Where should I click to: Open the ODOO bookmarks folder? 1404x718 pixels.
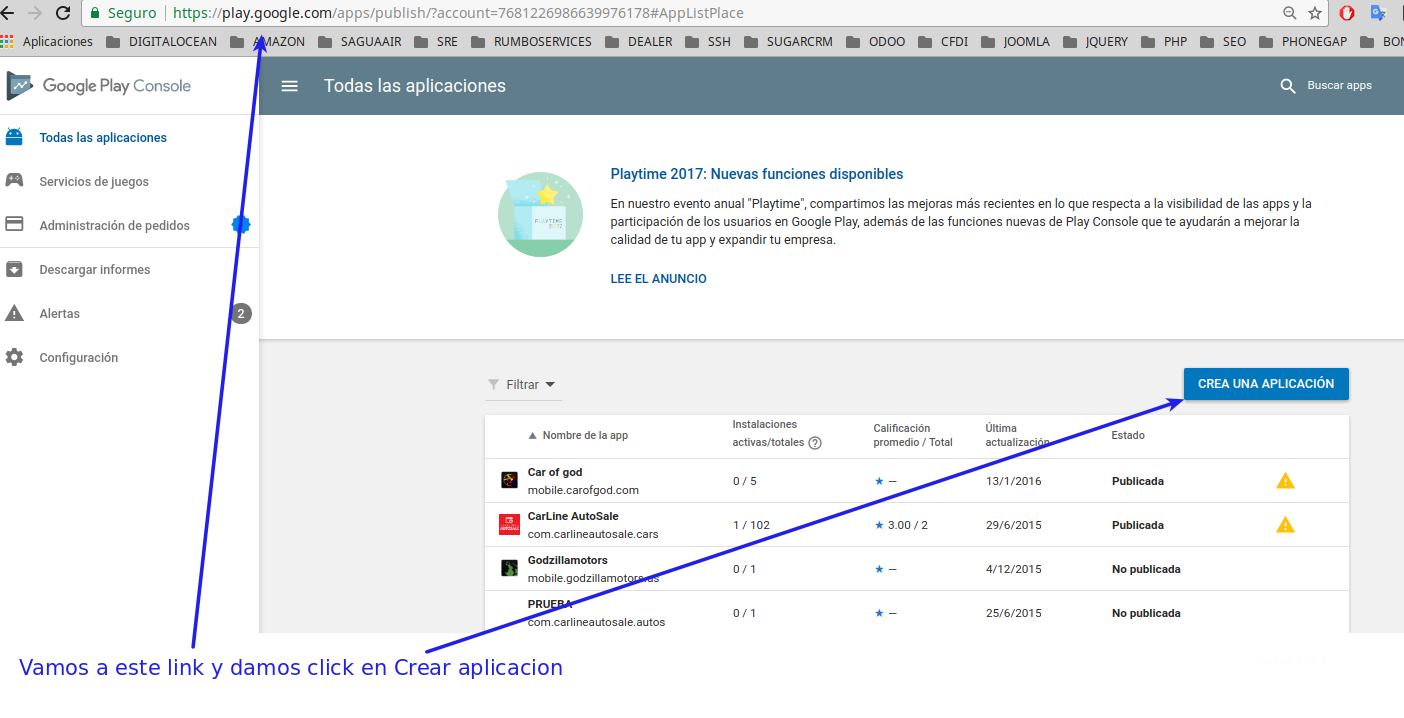[x=875, y=42]
